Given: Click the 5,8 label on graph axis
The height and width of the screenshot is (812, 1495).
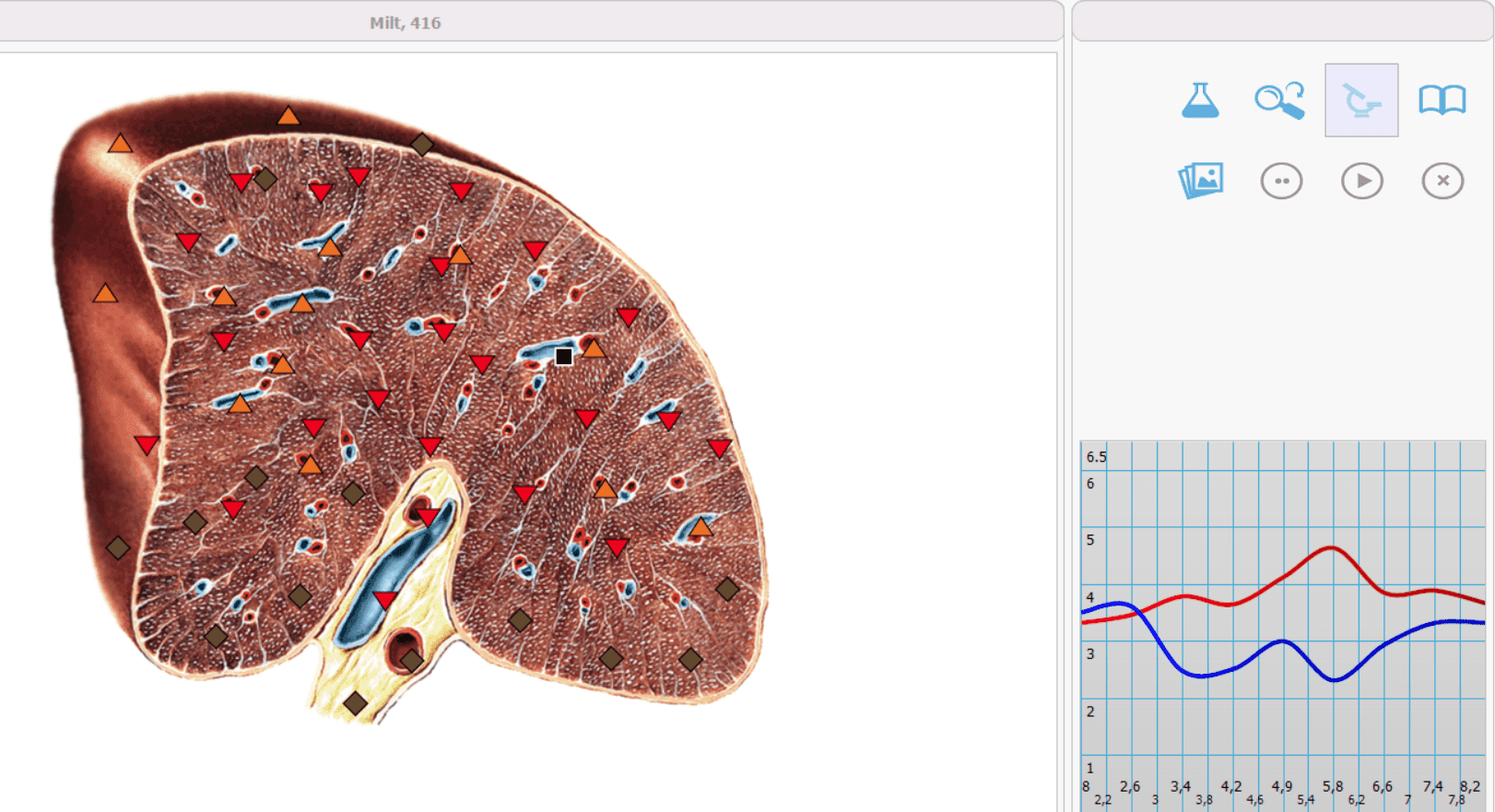Looking at the screenshot, I should pos(1333,786).
